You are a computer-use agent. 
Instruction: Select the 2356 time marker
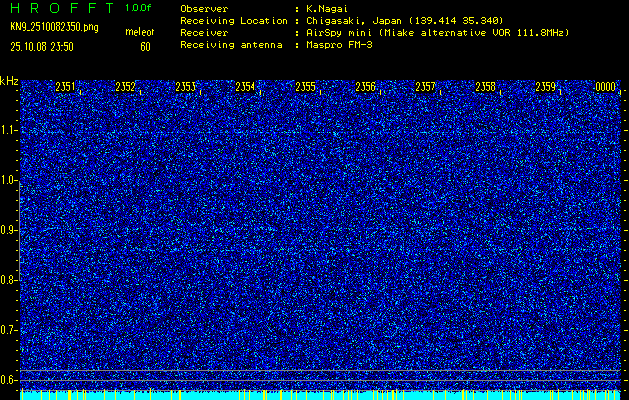(x=366, y=88)
